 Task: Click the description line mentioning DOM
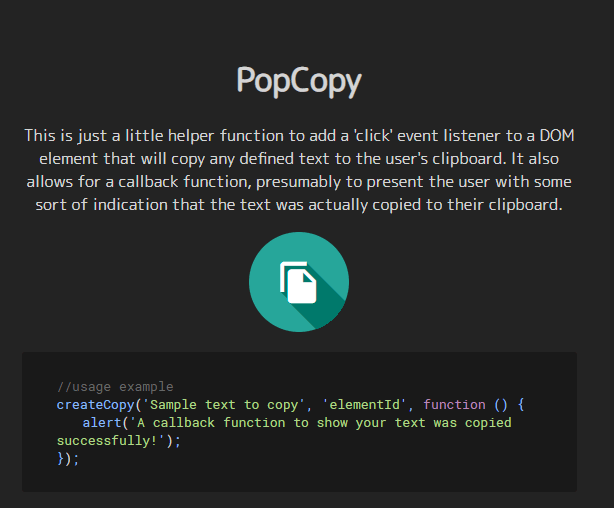[300, 136]
